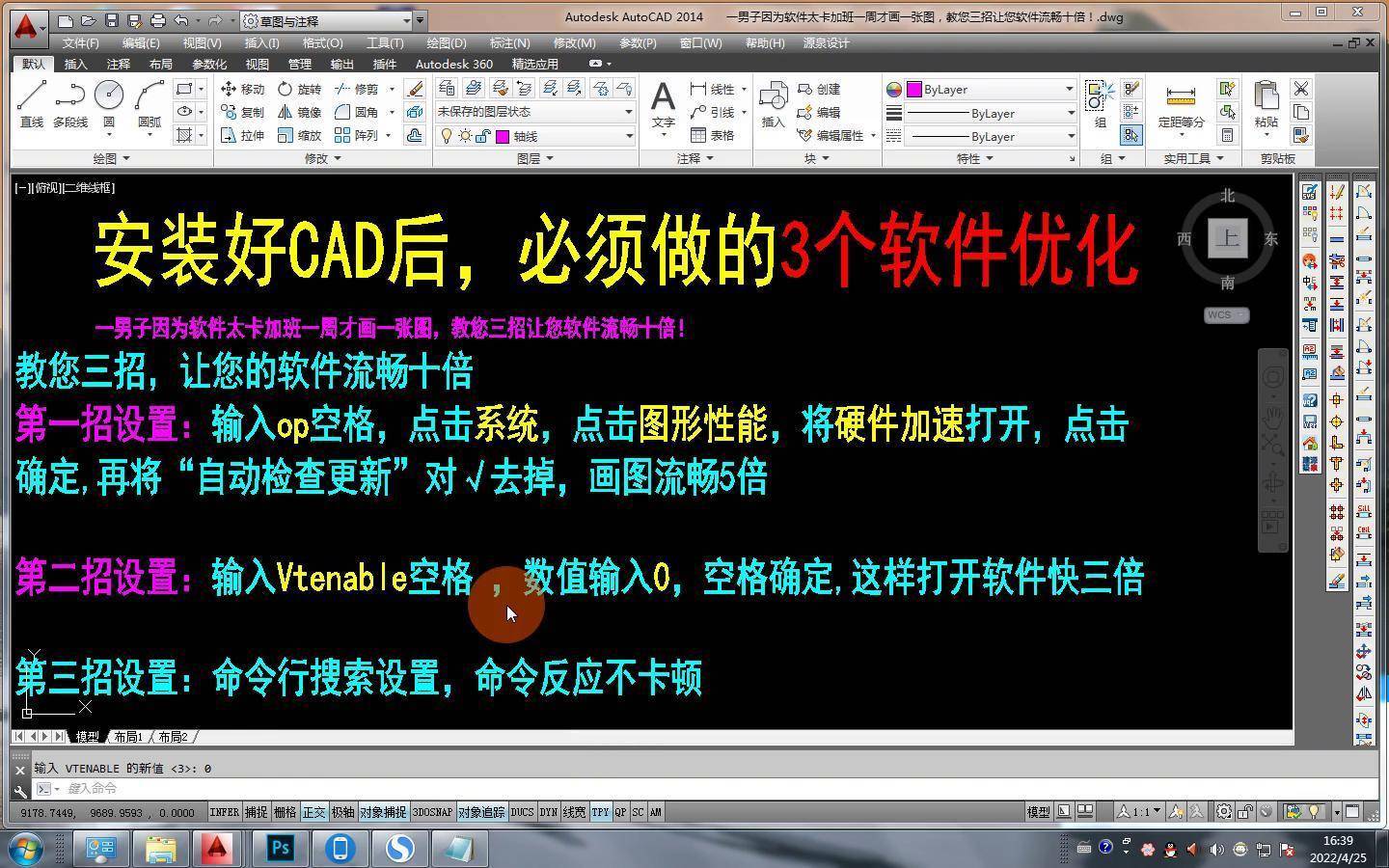
Task: Click the 粘贴 (Paste) icon
Action: click(1266, 104)
